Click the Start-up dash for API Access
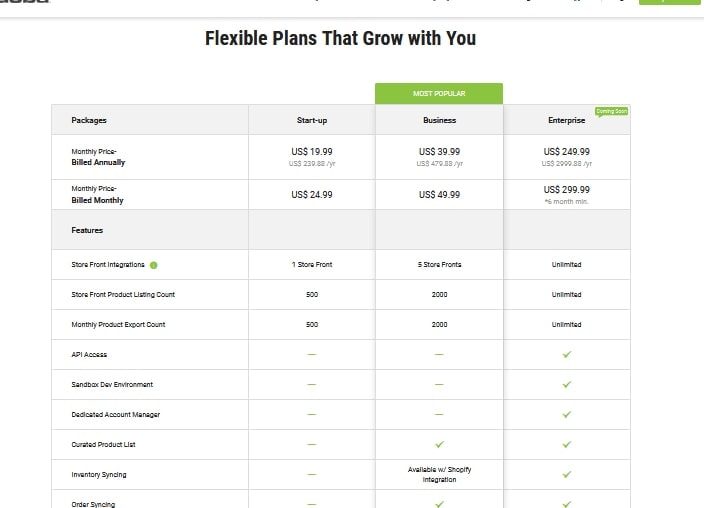Image resolution: width=704 pixels, height=508 pixels. [311, 355]
